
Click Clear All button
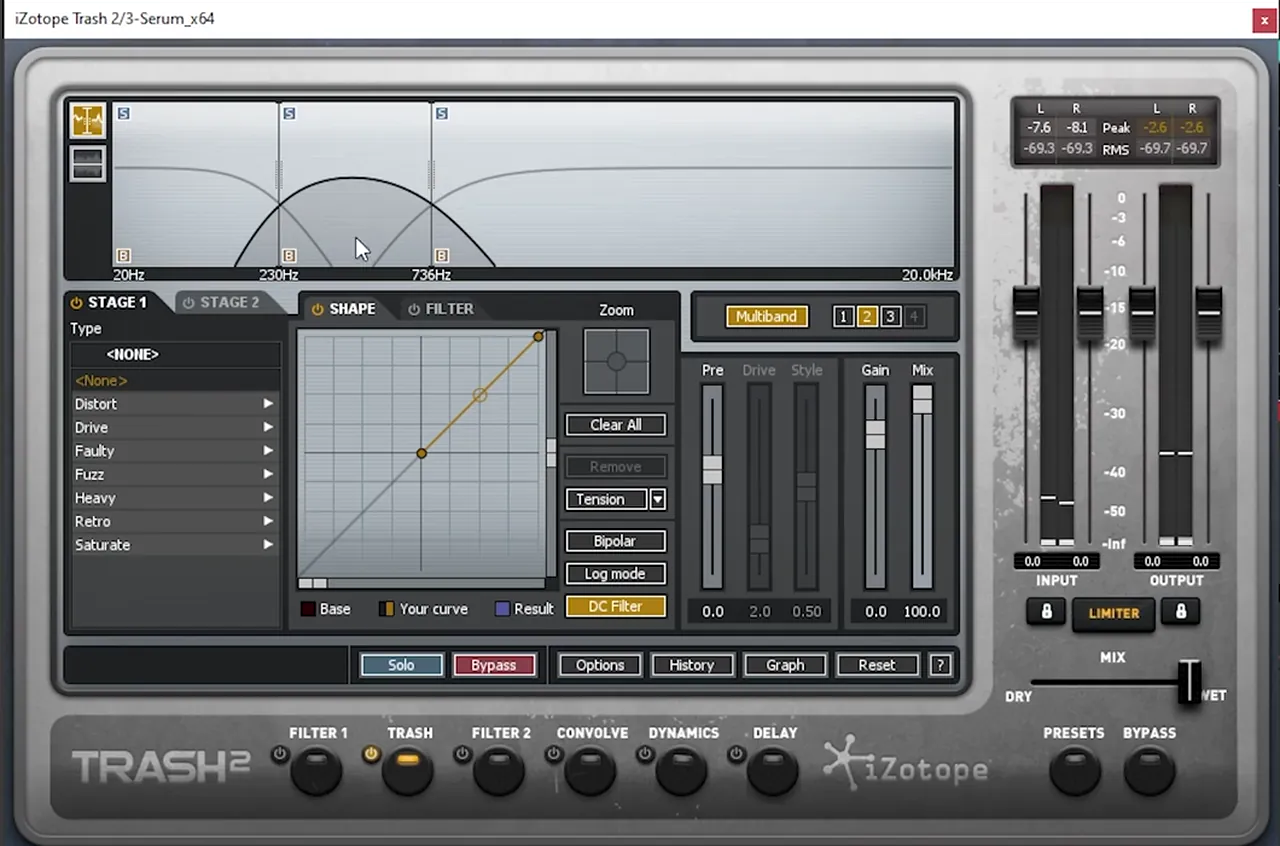click(x=616, y=425)
